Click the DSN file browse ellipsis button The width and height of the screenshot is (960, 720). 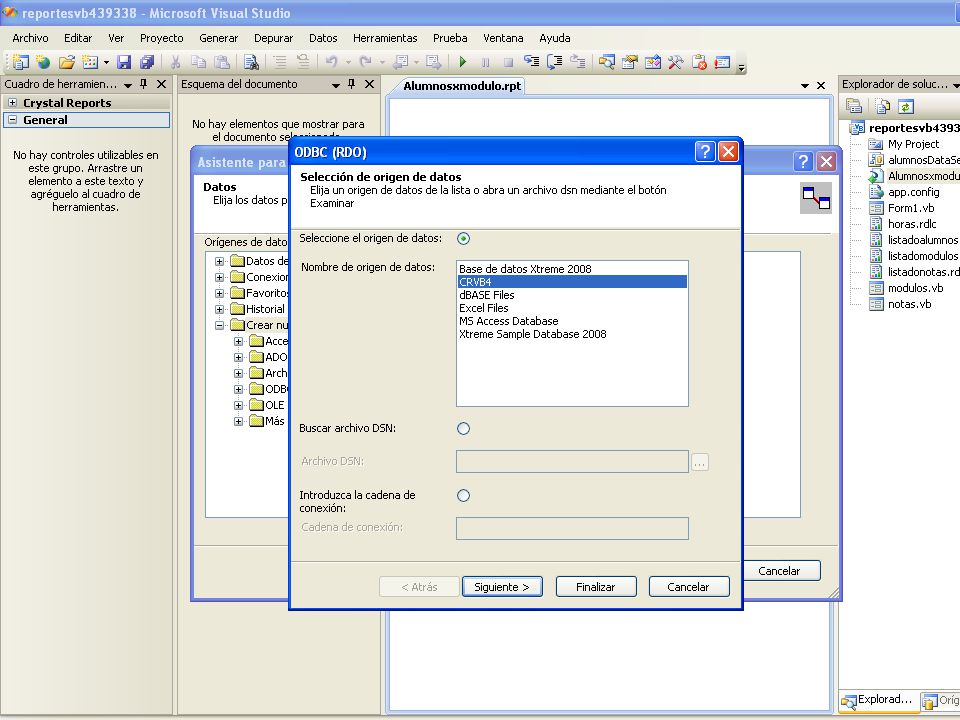700,462
